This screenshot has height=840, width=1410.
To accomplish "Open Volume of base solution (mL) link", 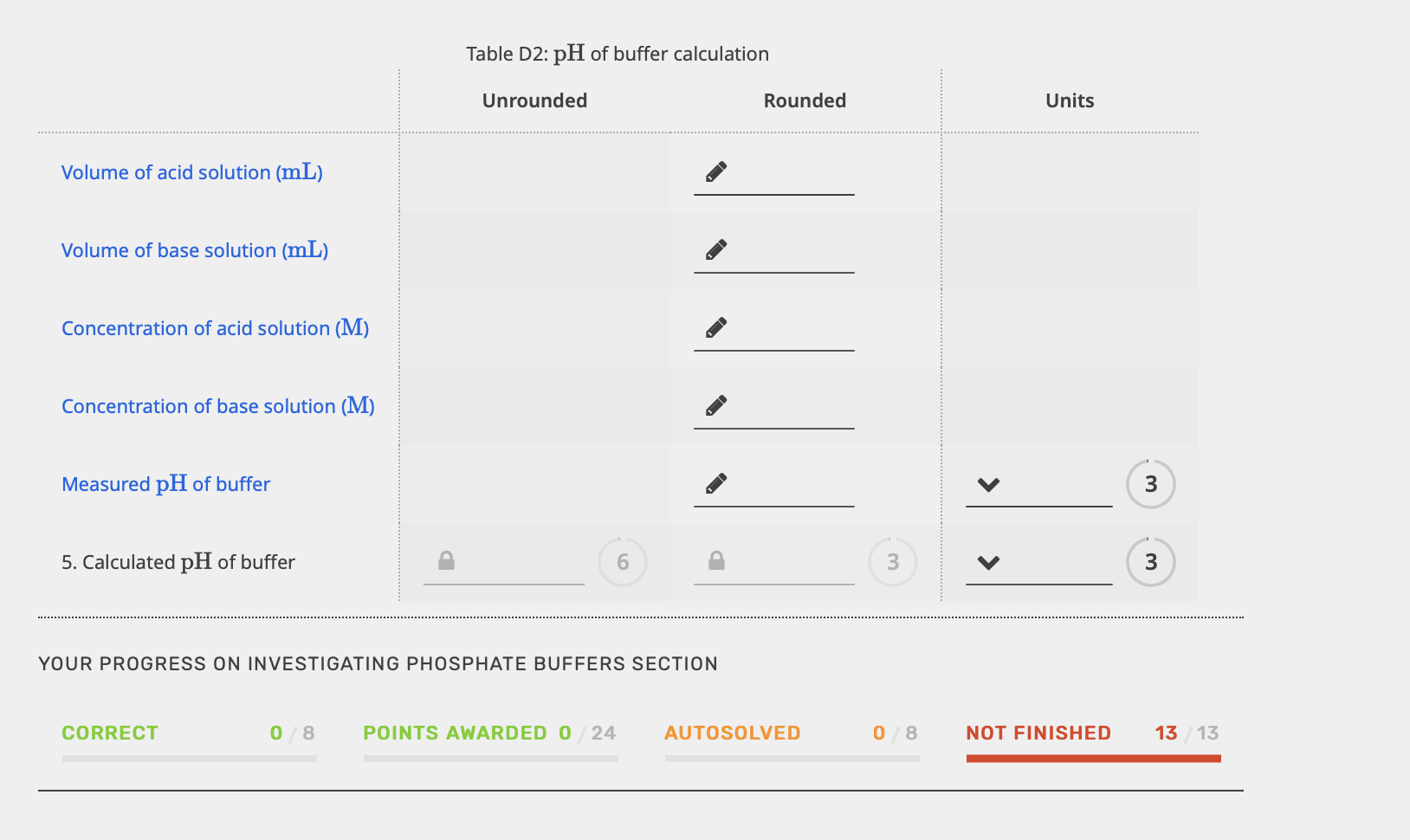I will click(x=194, y=250).
